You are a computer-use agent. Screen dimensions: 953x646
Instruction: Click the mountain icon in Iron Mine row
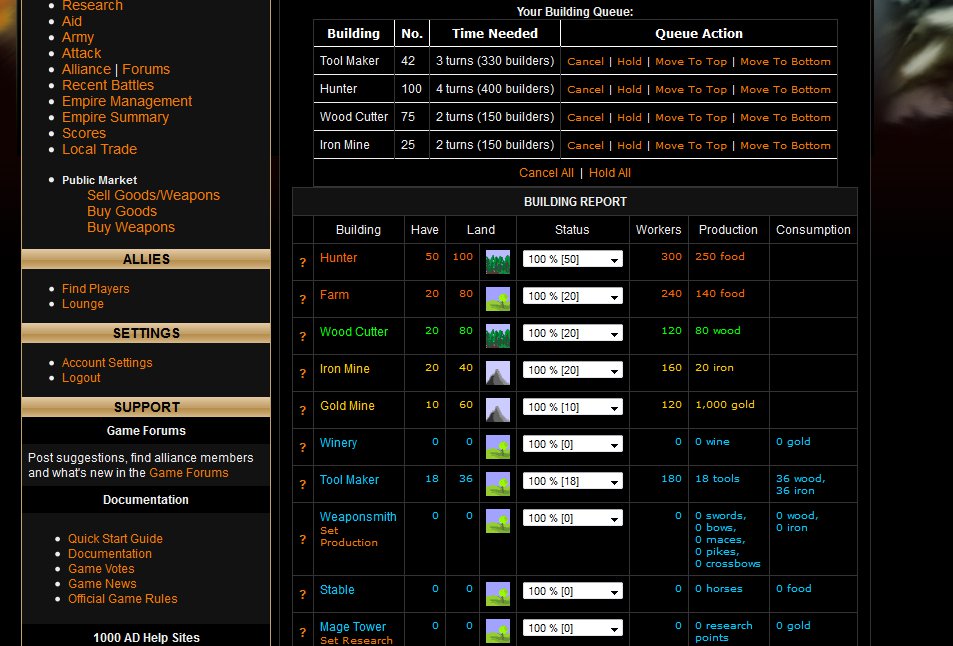click(497, 373)
